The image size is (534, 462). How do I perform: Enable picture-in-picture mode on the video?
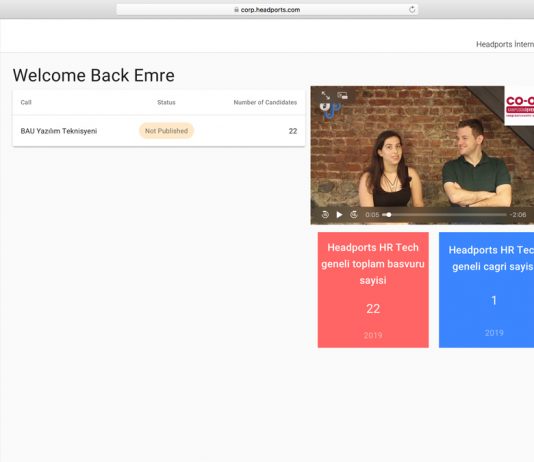coord(342,96)
